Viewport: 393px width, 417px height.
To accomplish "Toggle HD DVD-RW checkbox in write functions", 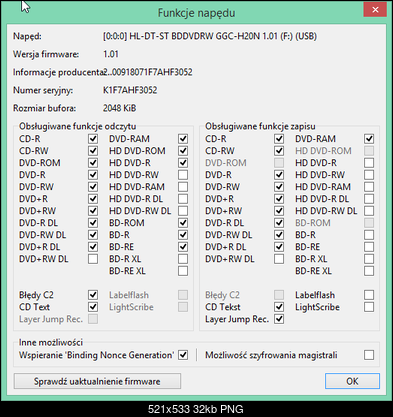I will point(369,175).
